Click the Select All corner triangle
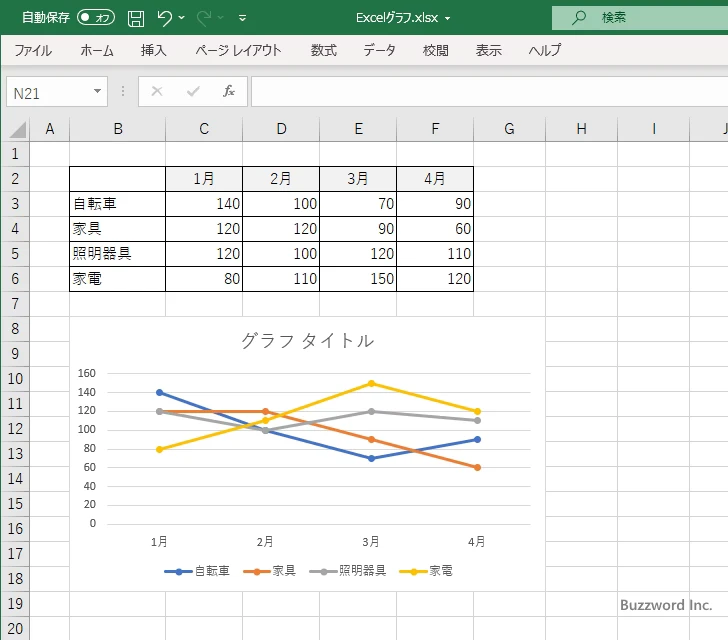This screenshot has height=640, width=728. click(x=17, y=129)
